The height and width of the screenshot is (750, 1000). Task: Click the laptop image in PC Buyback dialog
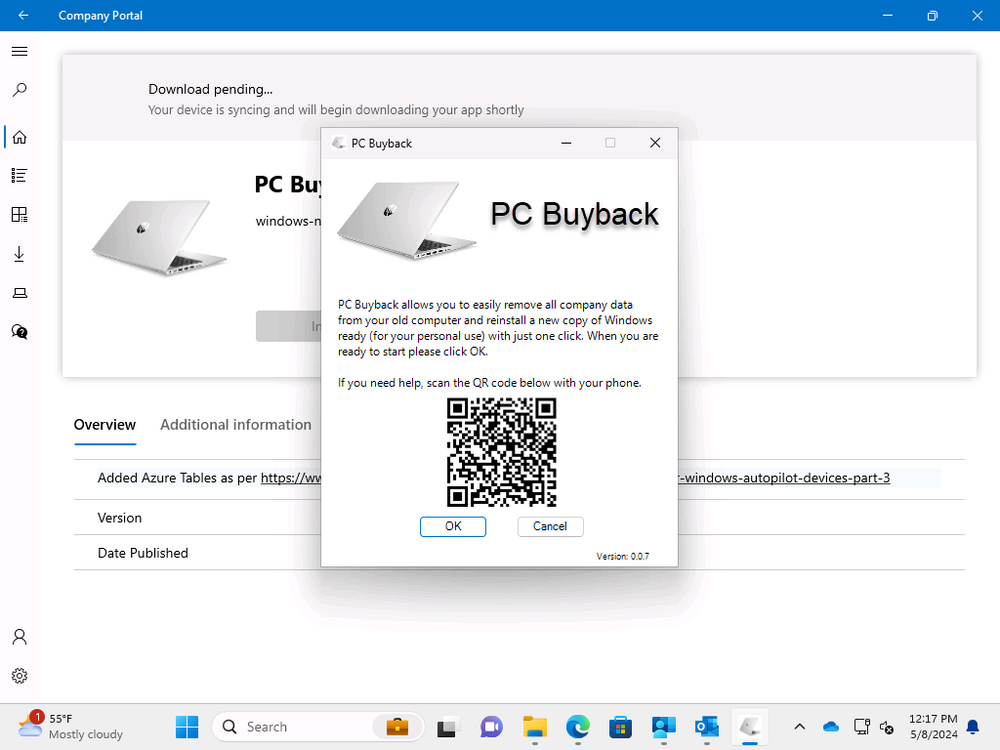tap(406, 221)
